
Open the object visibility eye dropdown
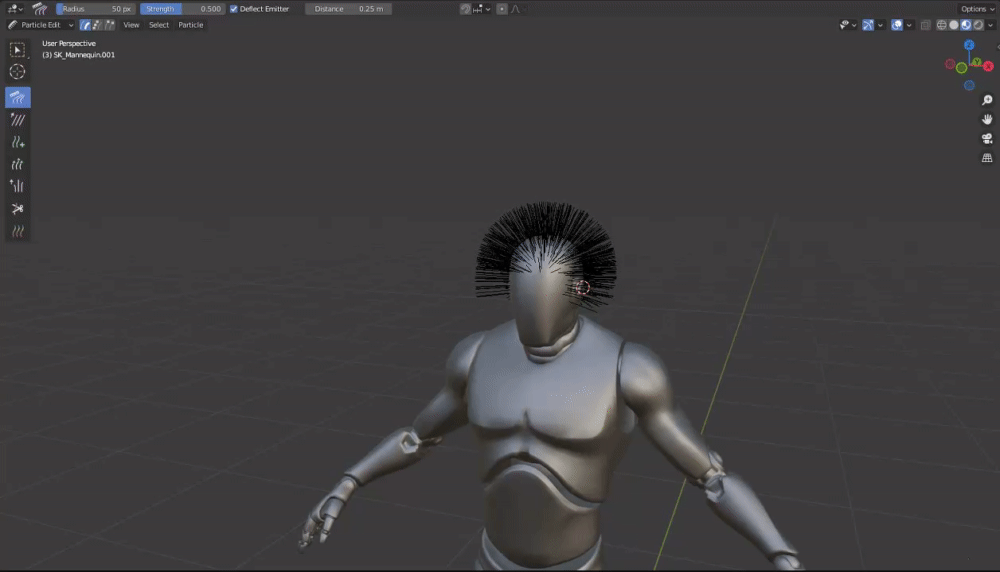click(848, 25)
